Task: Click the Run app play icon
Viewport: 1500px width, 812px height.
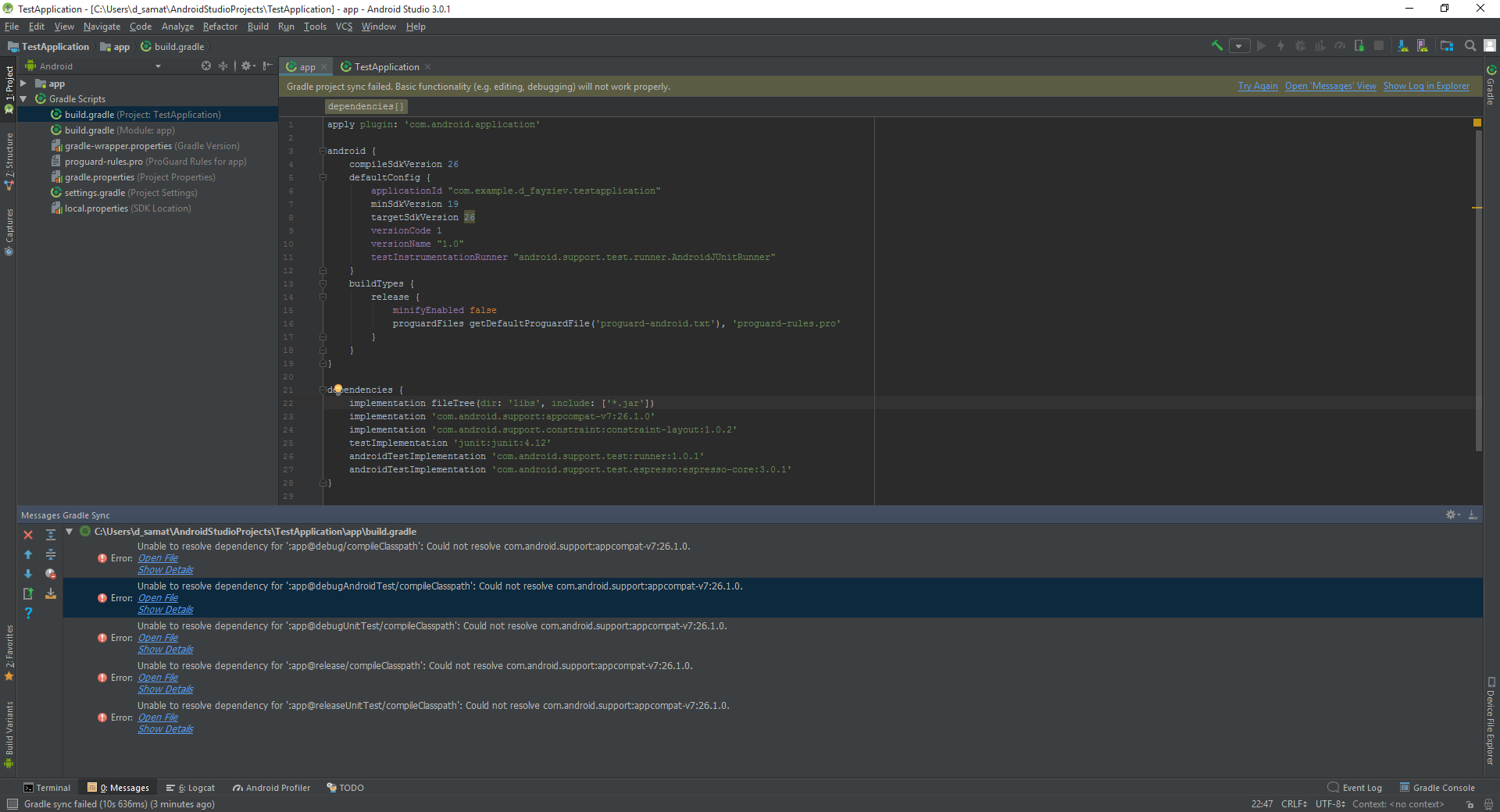Action: click(1261, 46)
